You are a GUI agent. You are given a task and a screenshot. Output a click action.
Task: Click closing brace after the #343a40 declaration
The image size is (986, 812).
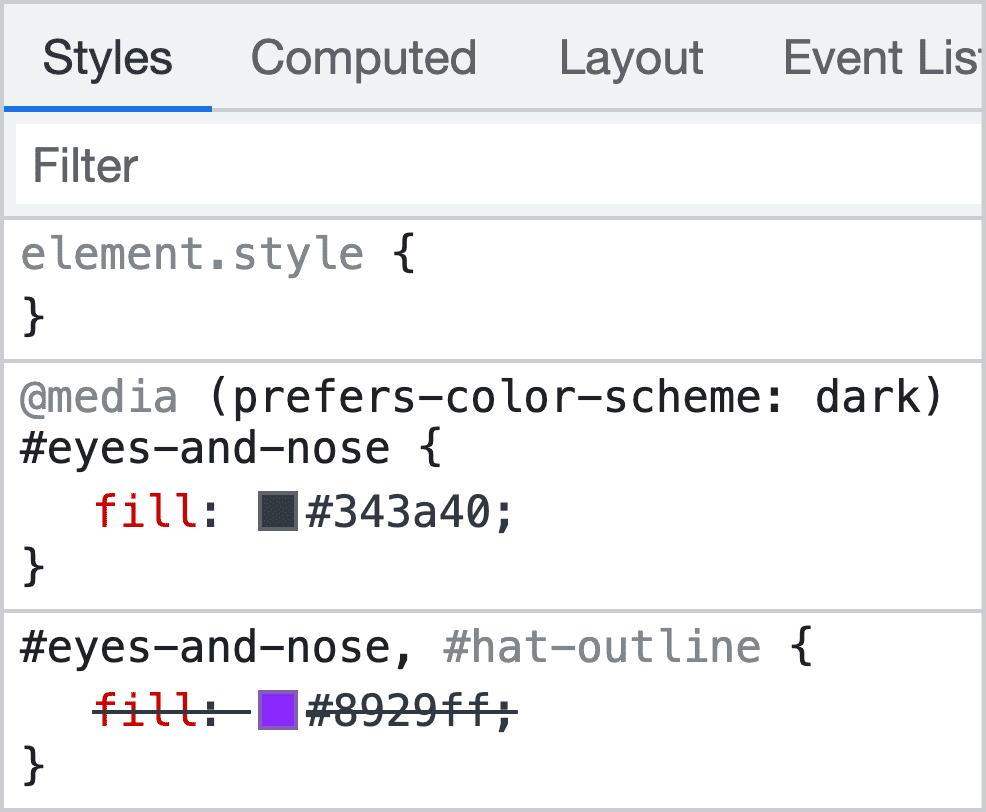coord(33,567)
